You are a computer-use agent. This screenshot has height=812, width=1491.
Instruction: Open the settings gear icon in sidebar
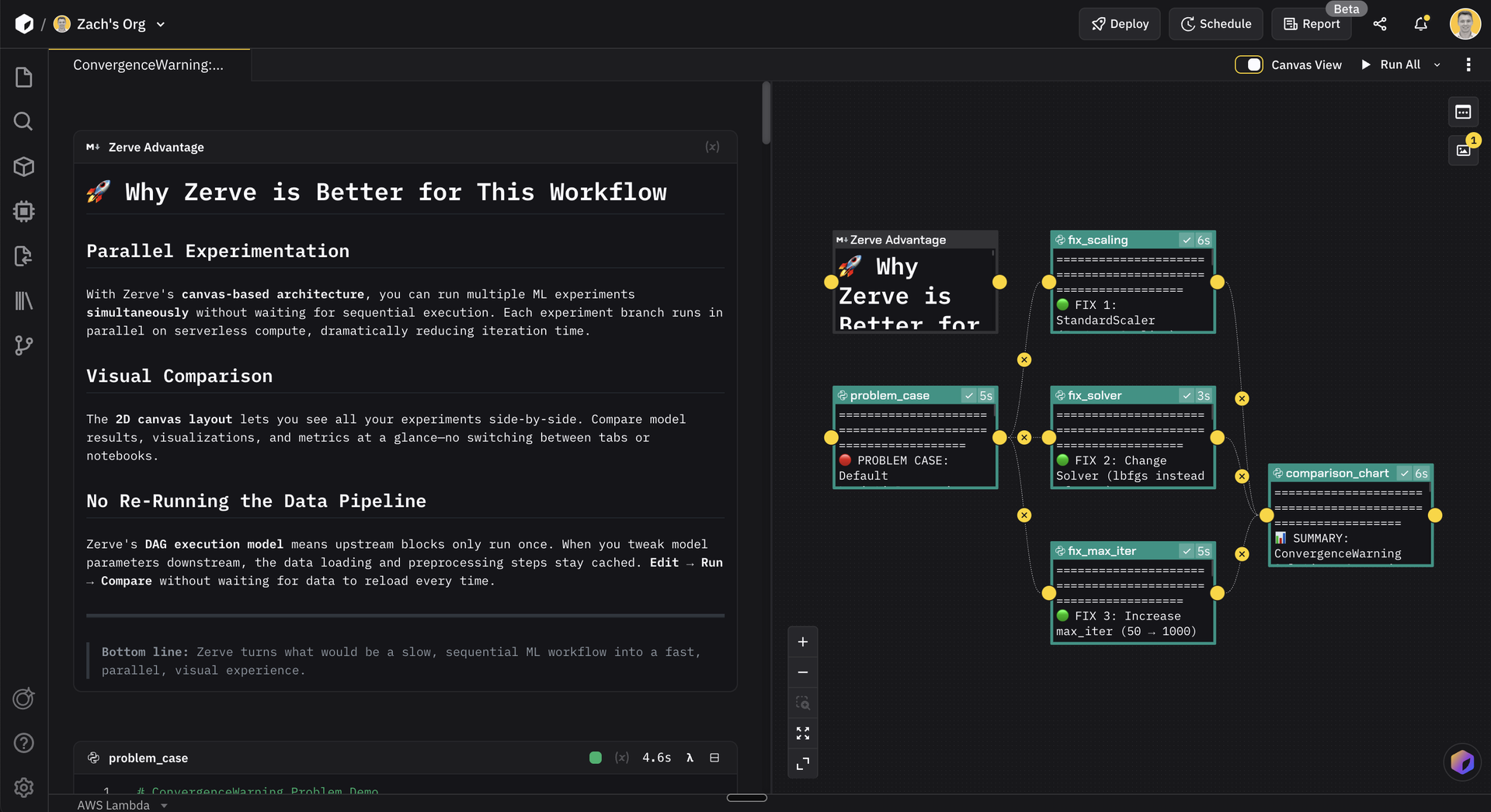tap(24, 787)
